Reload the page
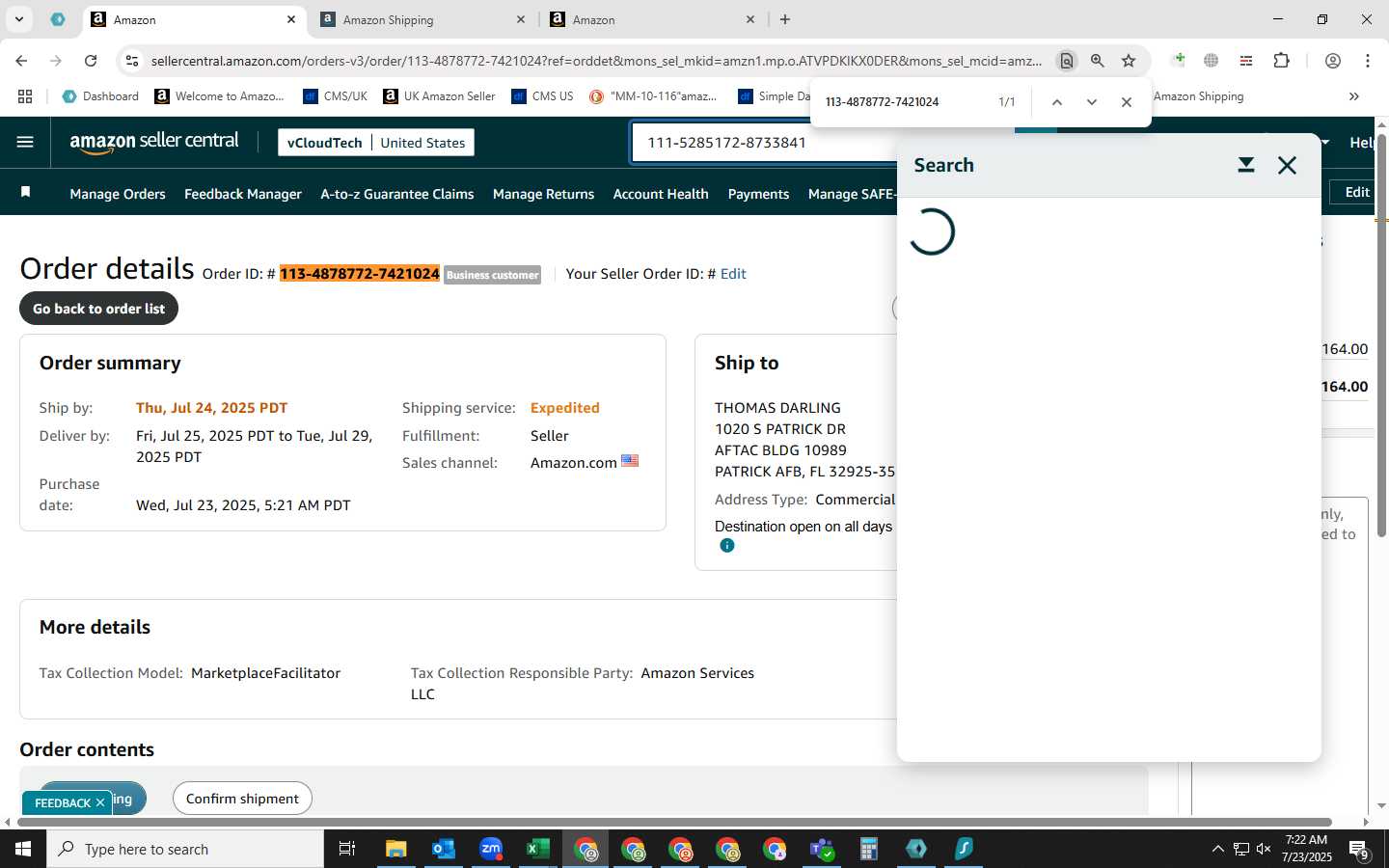 tap(91, 61)
